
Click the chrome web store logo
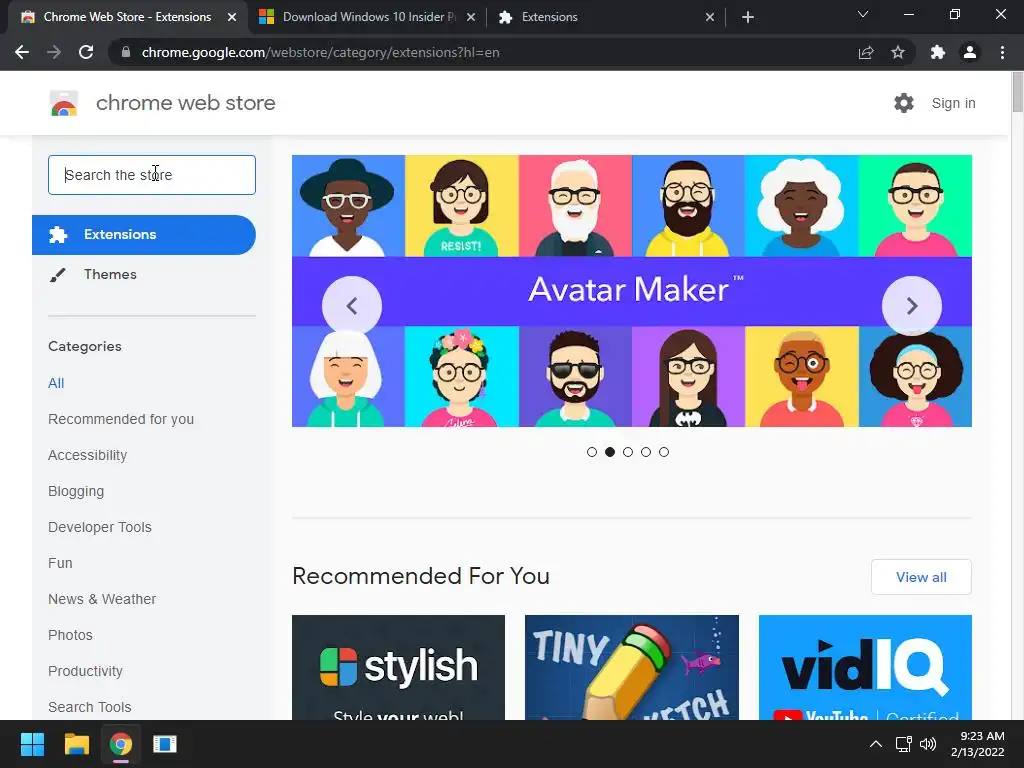[x=64, y=103]
